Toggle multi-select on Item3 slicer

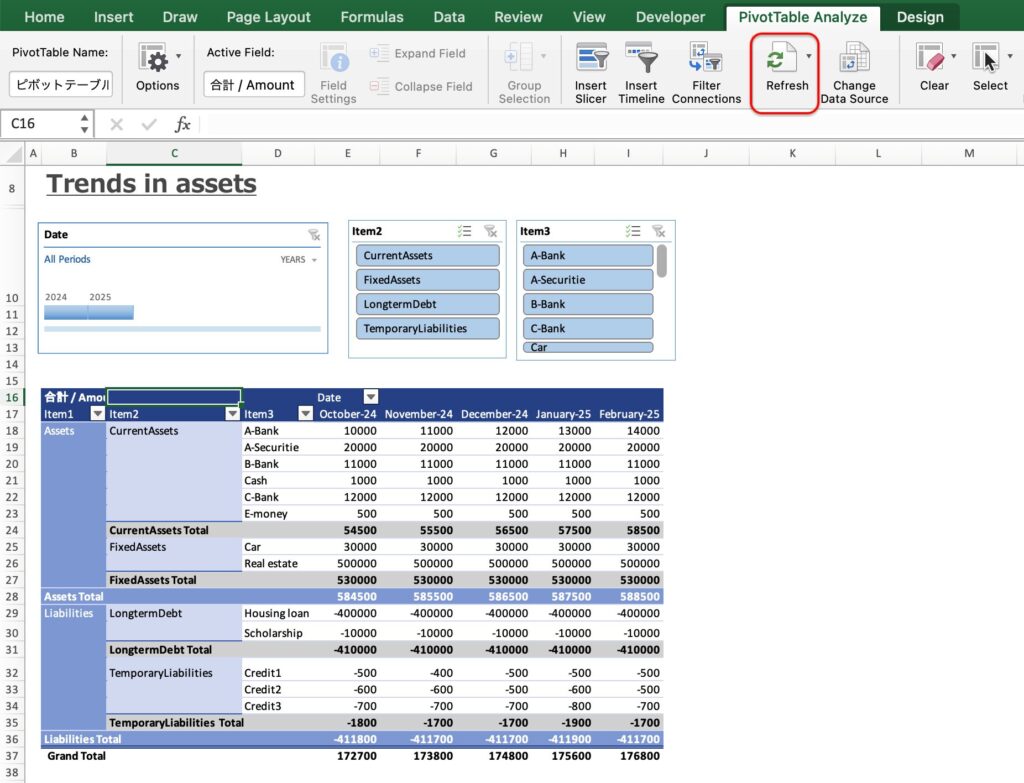coord(632,231)
